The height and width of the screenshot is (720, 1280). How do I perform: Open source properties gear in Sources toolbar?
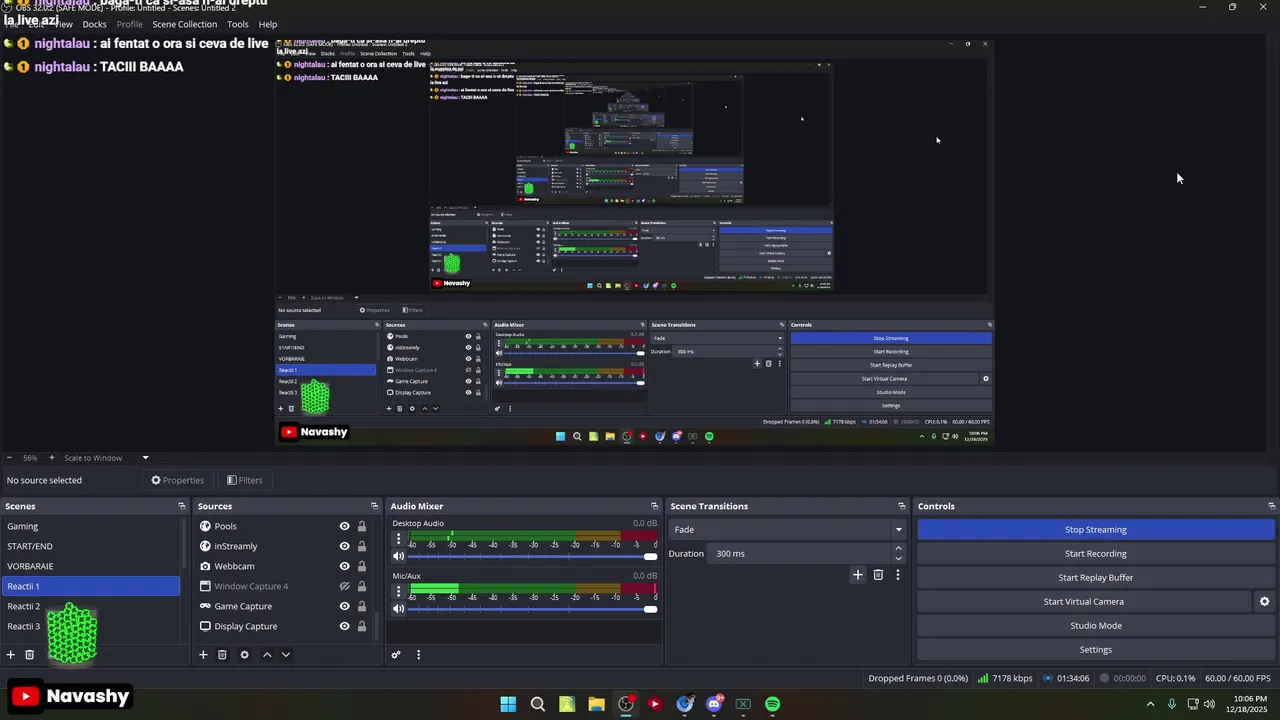[x=244, y=655]
